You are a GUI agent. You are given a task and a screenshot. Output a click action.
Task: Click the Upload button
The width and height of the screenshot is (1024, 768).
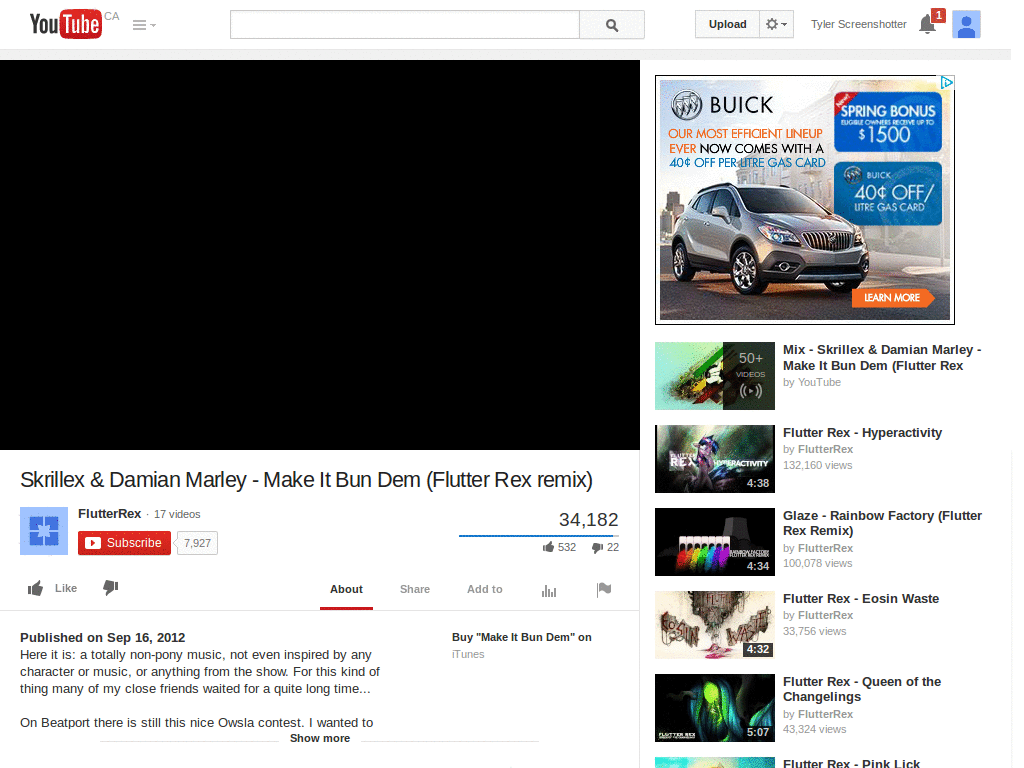pos(728,24)
